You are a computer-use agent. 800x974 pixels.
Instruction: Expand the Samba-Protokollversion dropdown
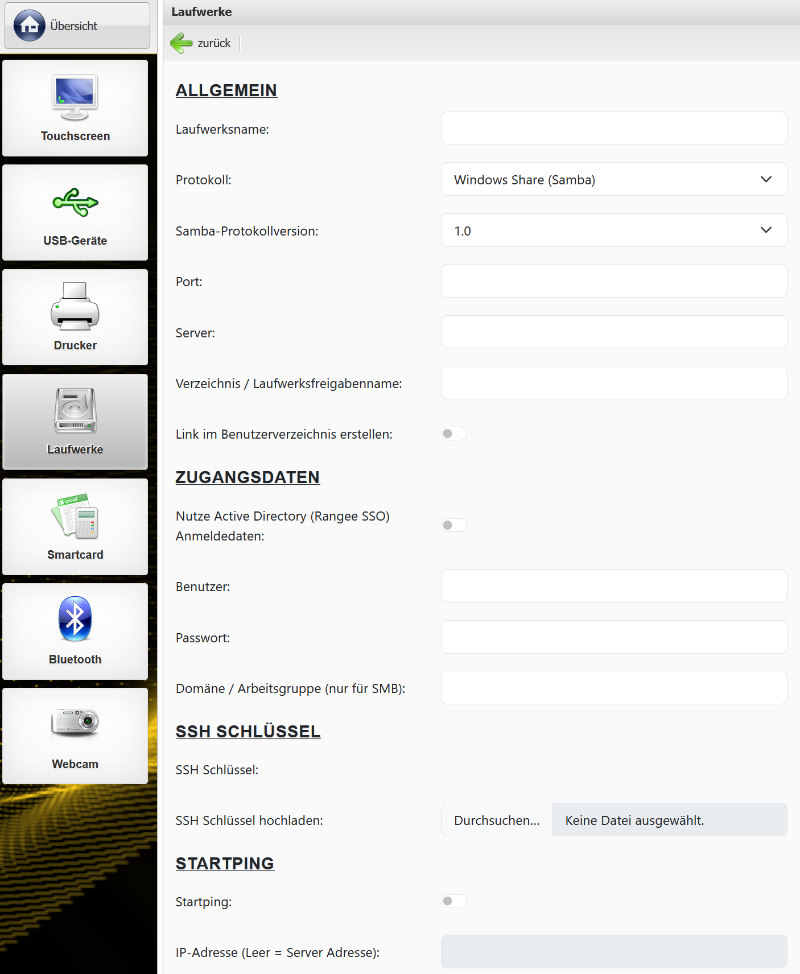(613, 230)
